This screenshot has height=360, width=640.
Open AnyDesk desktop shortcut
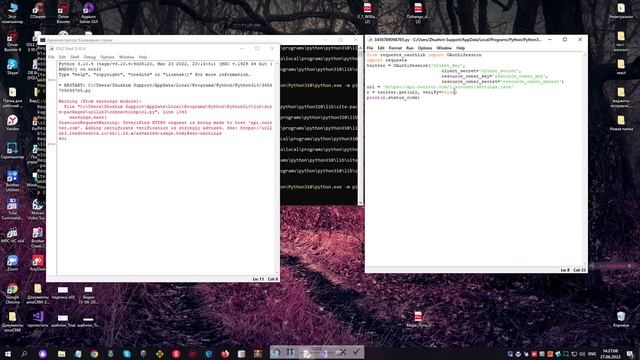click(38, 263)
